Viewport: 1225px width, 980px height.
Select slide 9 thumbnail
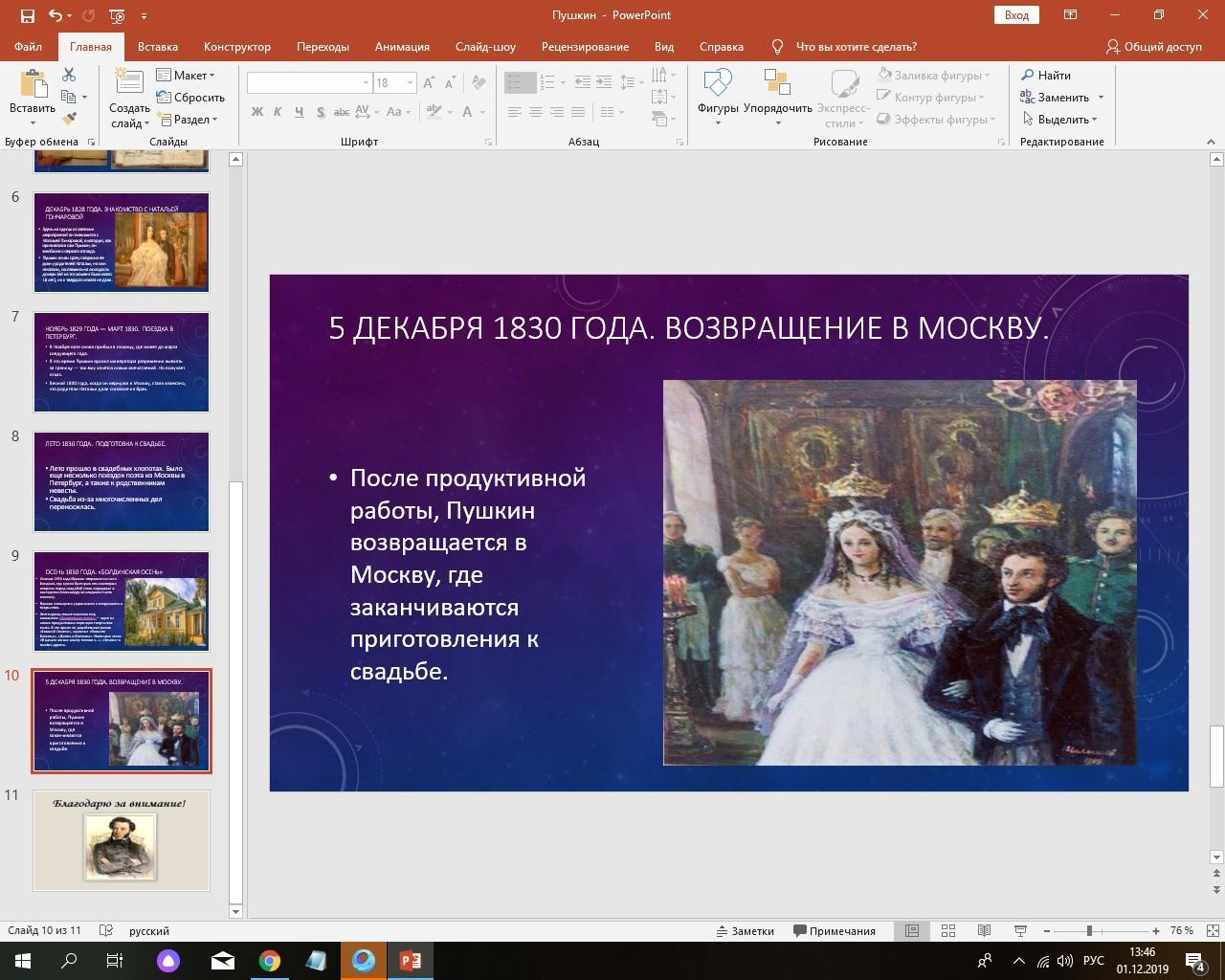[122, 601]
